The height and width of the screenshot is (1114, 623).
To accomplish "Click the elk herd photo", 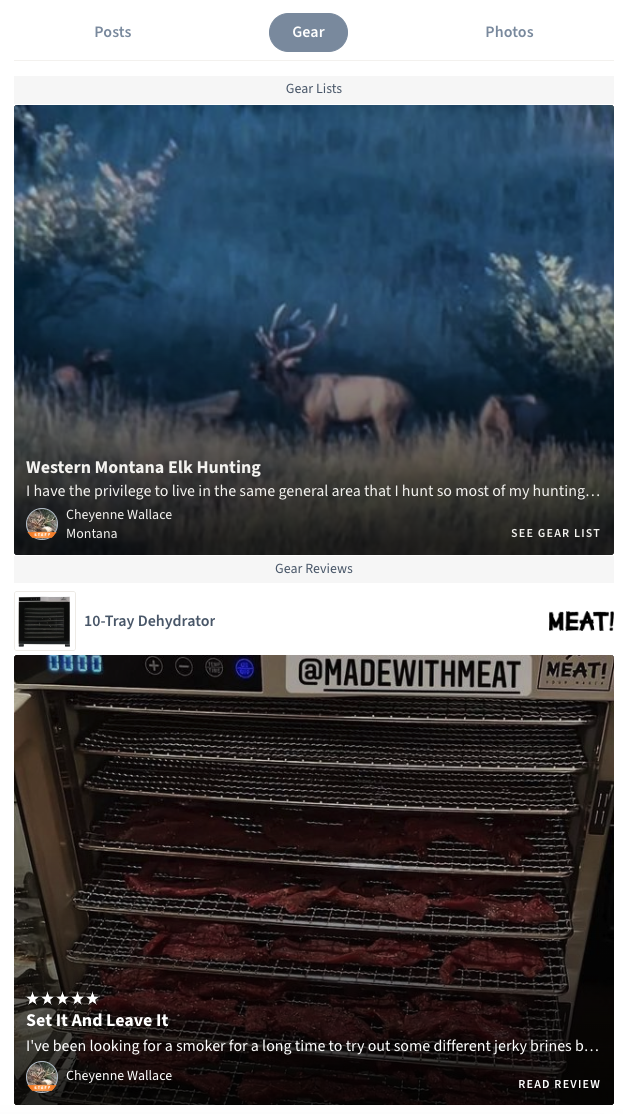I will [314, 284].
